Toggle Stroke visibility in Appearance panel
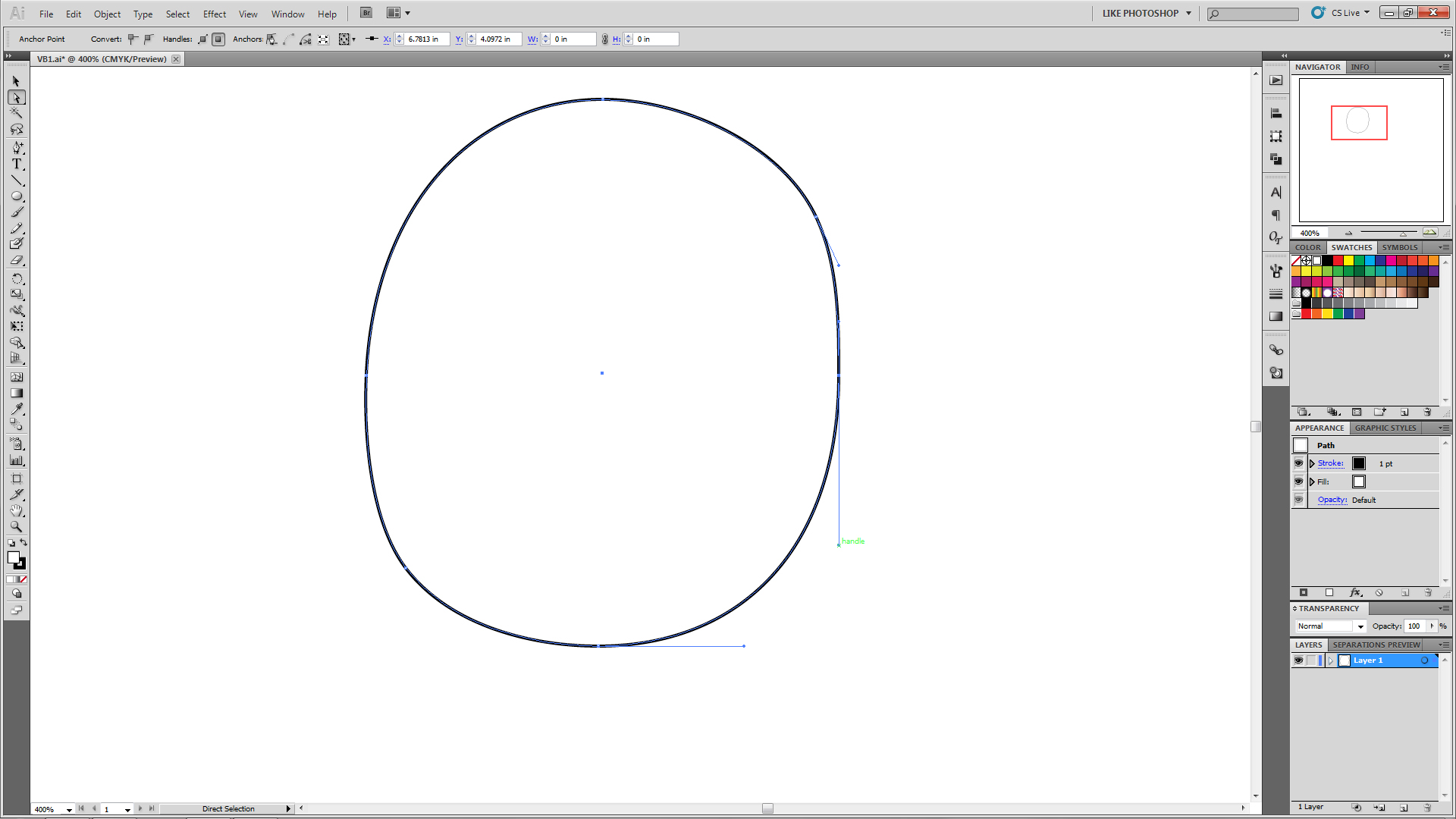The image size is (1456, 819). pos(1298,463)
